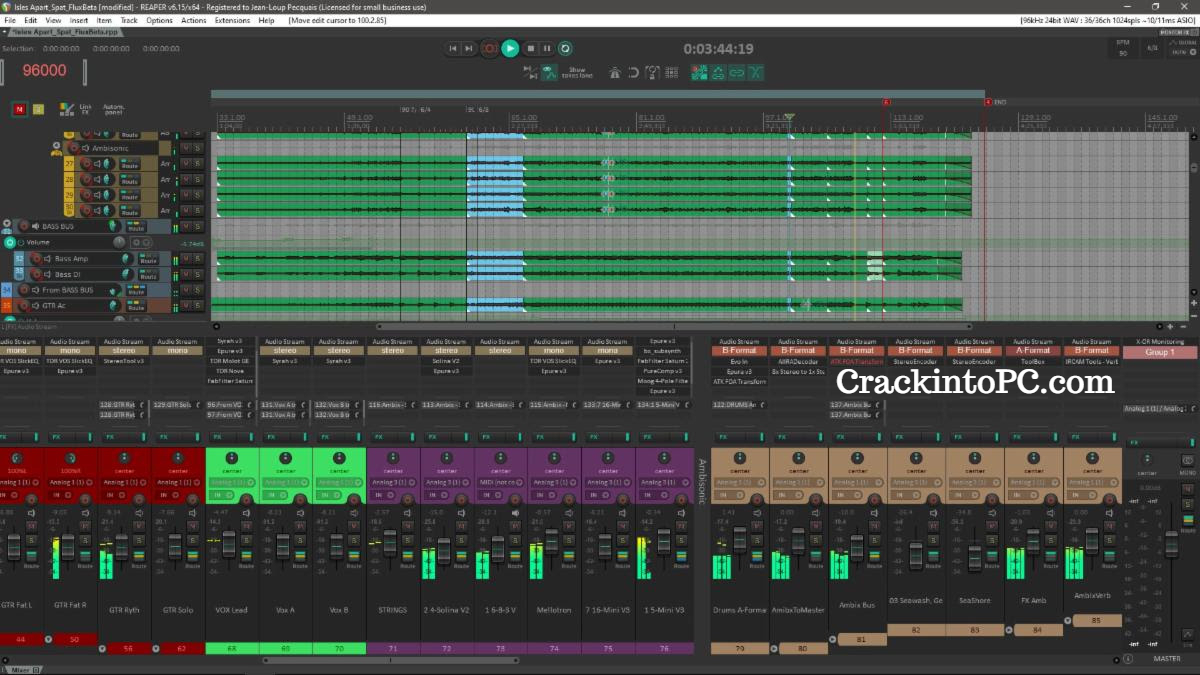This screenshot has width=1200, height=675.
Task: Toggle the snap magnet icon in the toolbar
Action: [633, 72]
